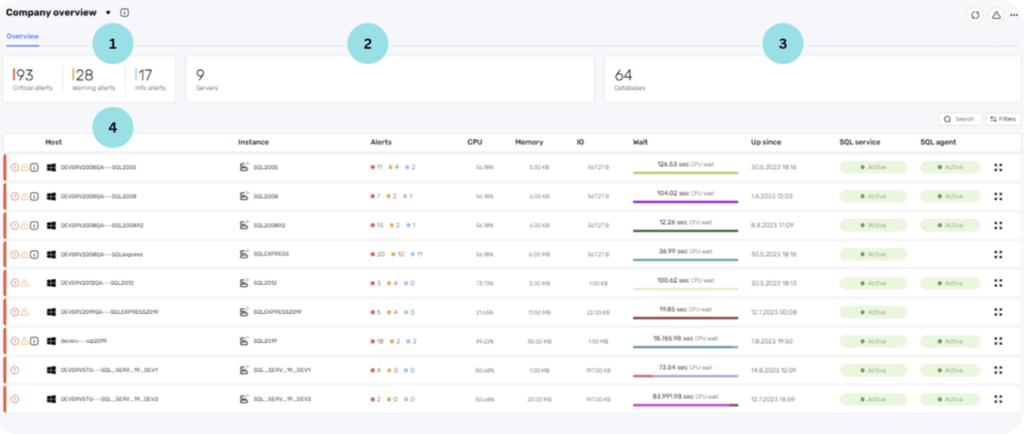Click the refresh icon at top right
Viewport: 1024px width, 434px height.
point(975,15)
